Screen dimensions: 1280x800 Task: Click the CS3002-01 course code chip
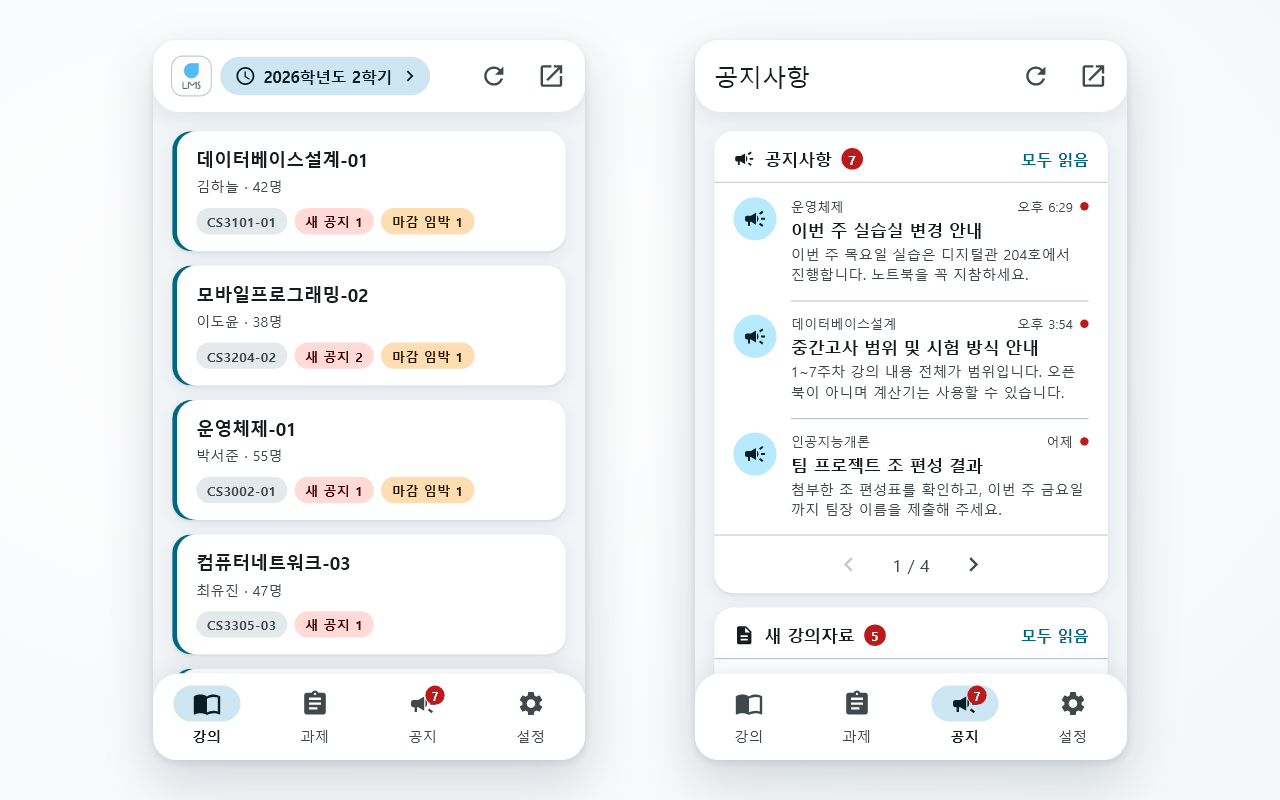(242, 491)
